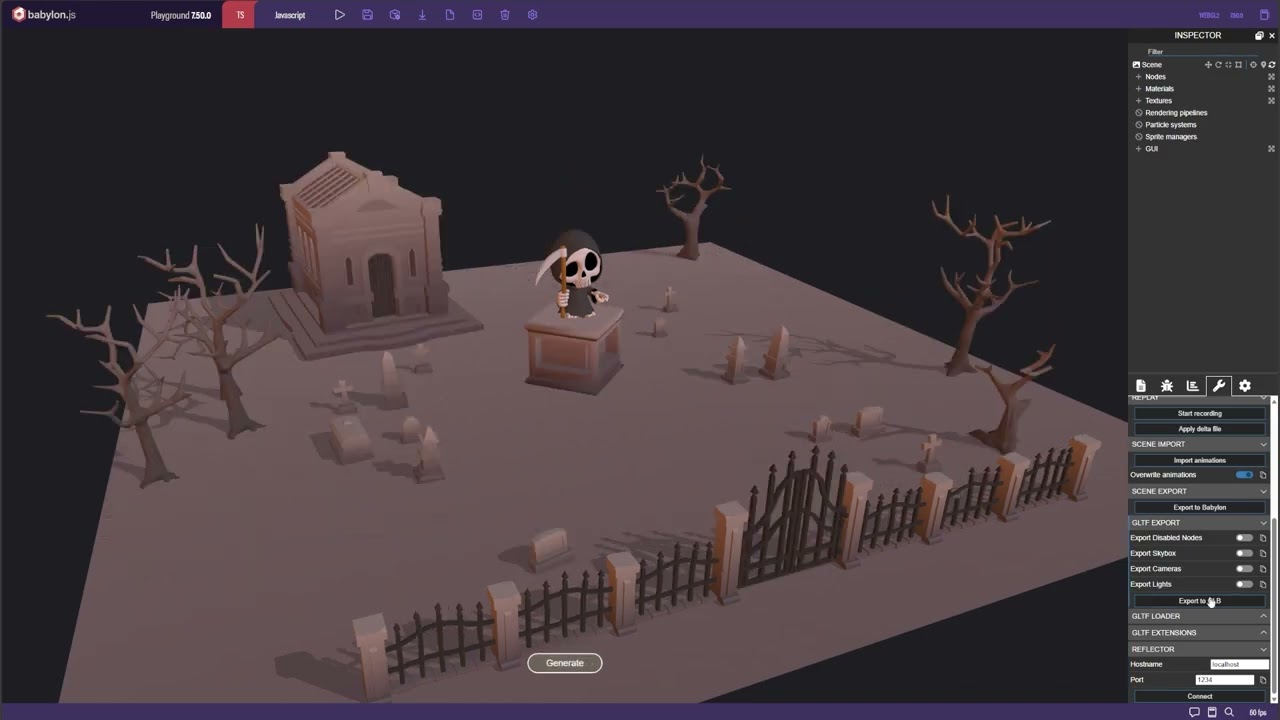The image size is (1280, 720).
Task: Click the code editor icon in the toolbar
Action: pos(477,15)
